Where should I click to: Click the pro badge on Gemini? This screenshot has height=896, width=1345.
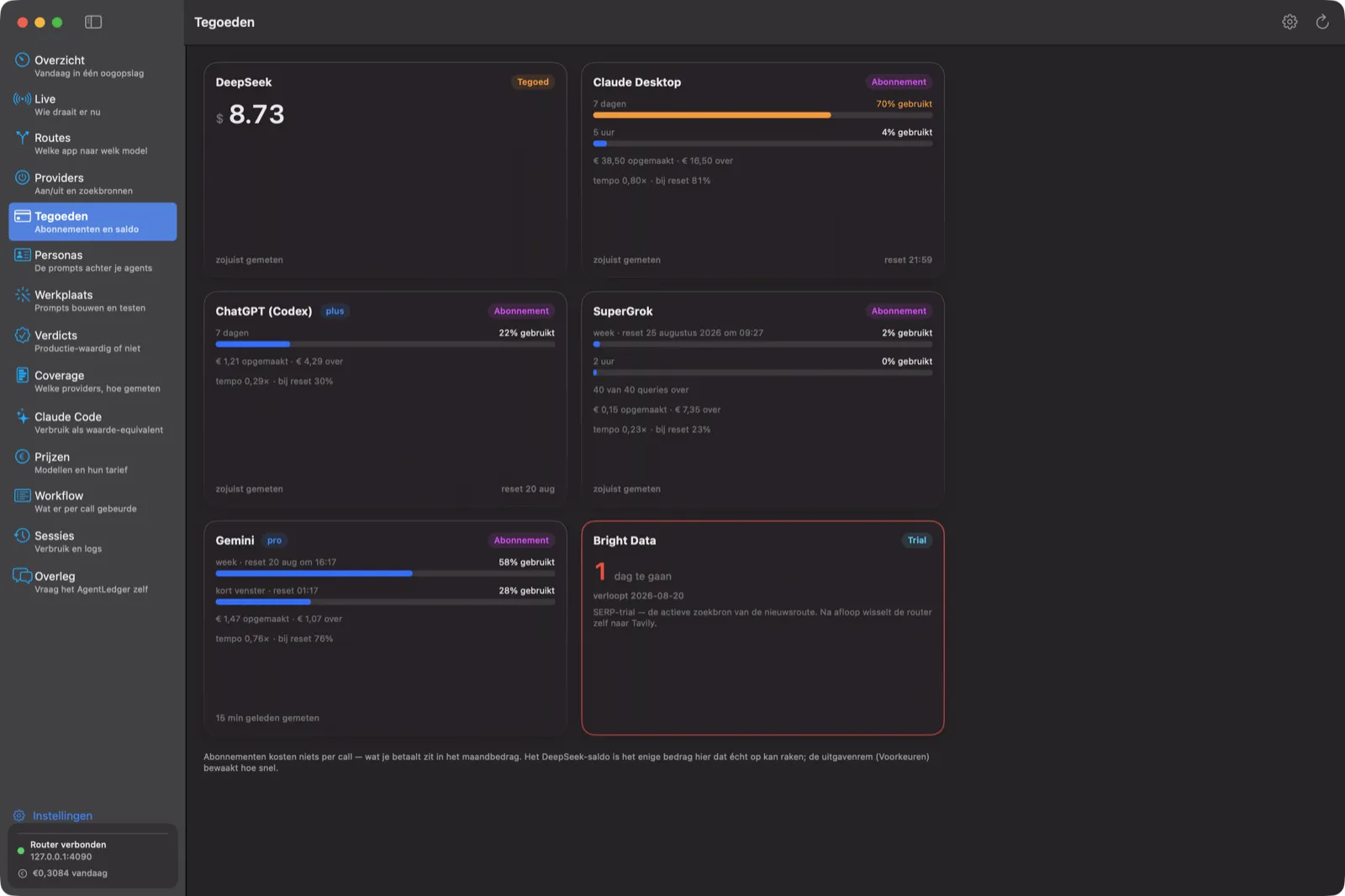(x=274, y=540)
